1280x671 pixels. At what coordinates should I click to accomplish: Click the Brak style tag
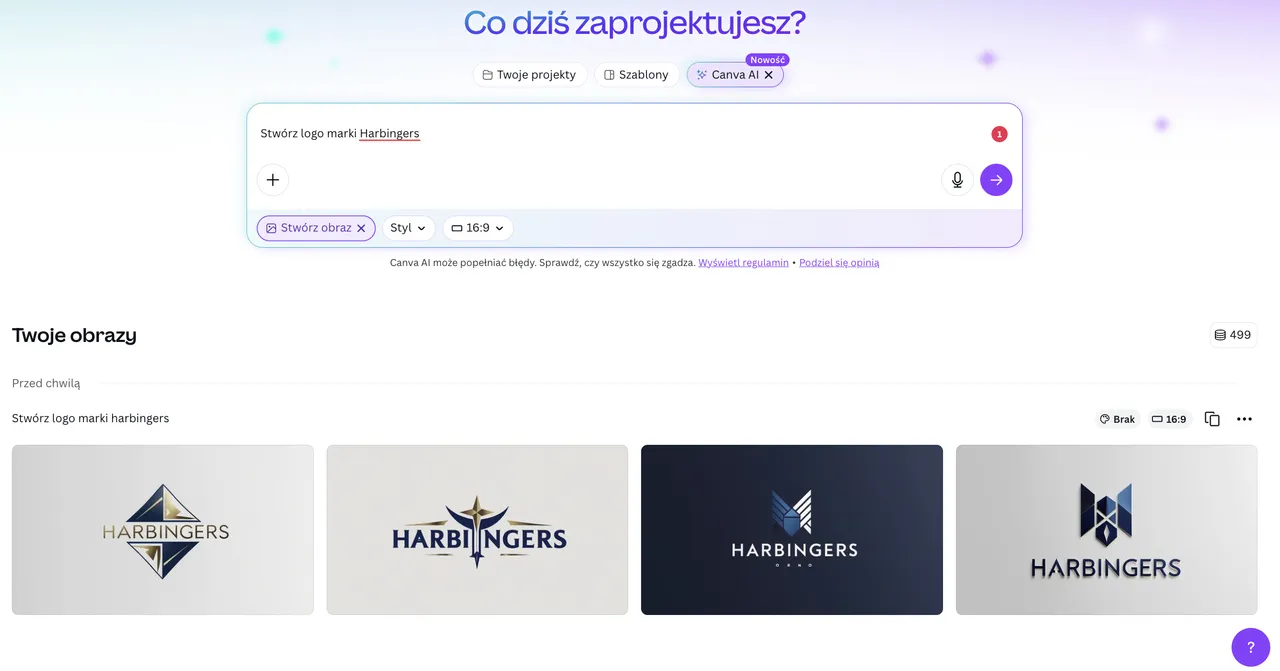click(1117, 419)
